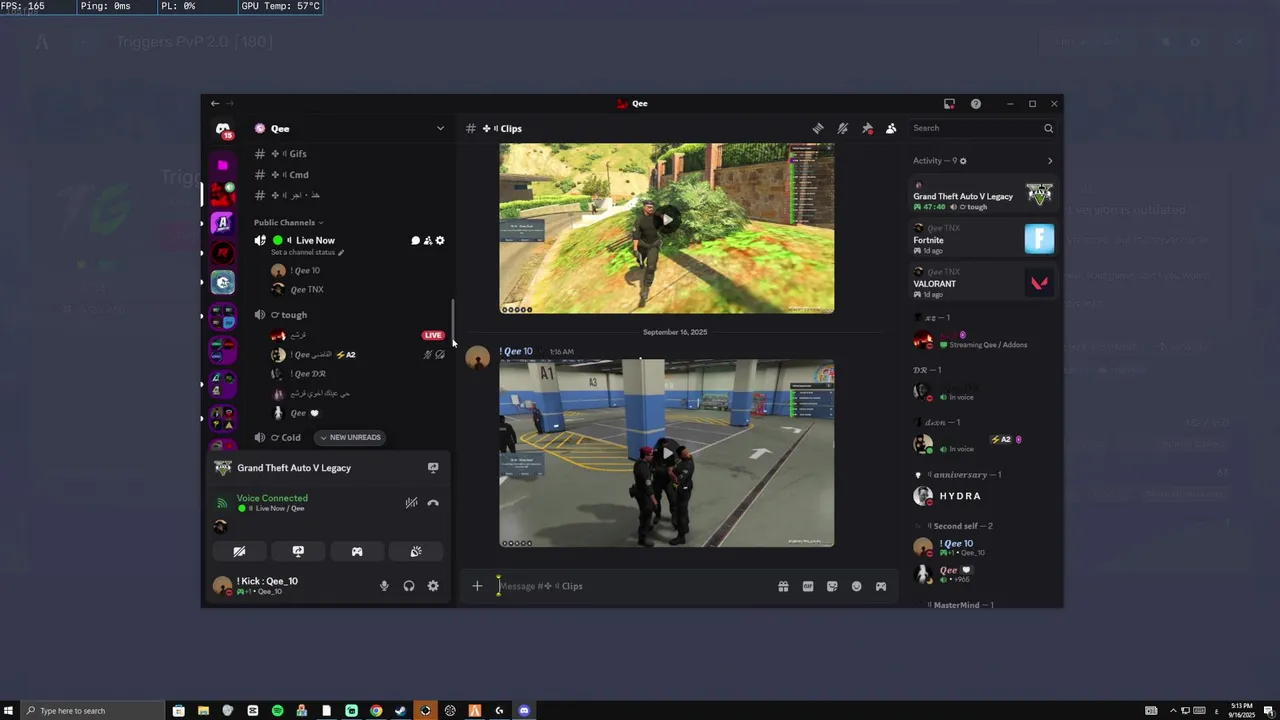This screenshot has width=1280, height=720.
Task: Open the emoji picker
Action: point(856,586)
